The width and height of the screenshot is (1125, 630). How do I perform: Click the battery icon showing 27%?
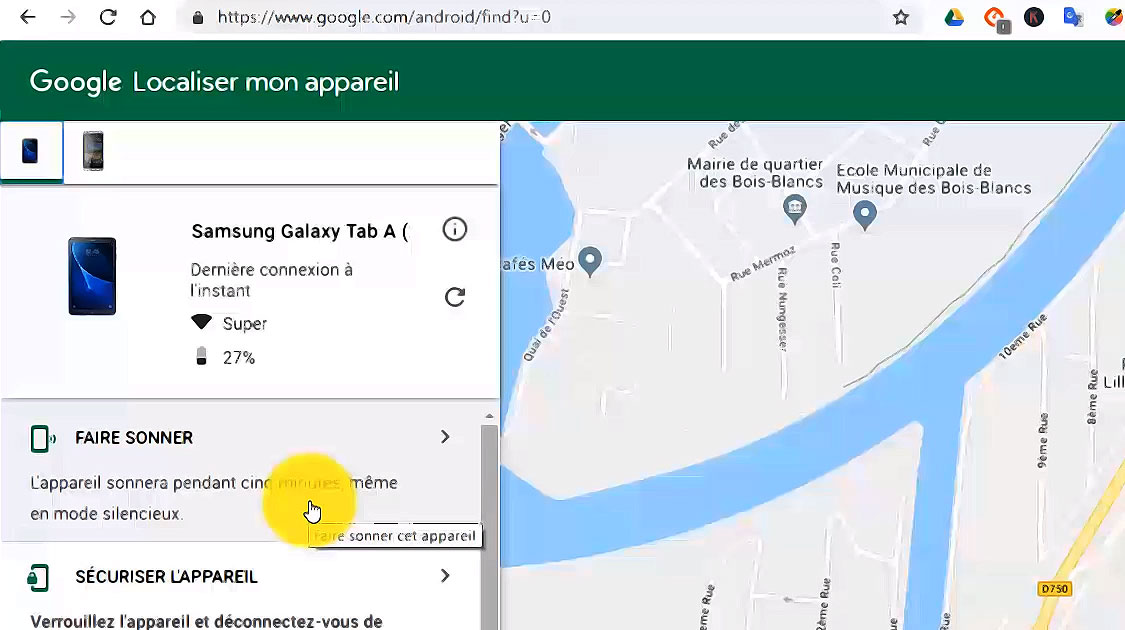(202, 356)
